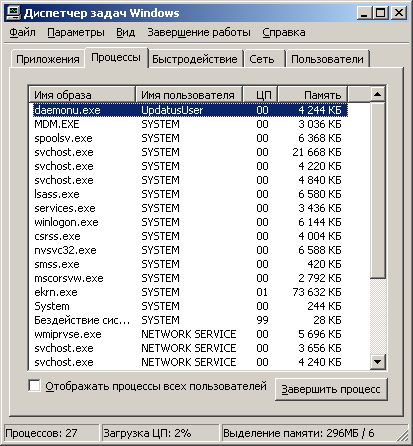Minimize the Task Manager window
Viewport: 413px width, 446px height.
pos(364,13)
